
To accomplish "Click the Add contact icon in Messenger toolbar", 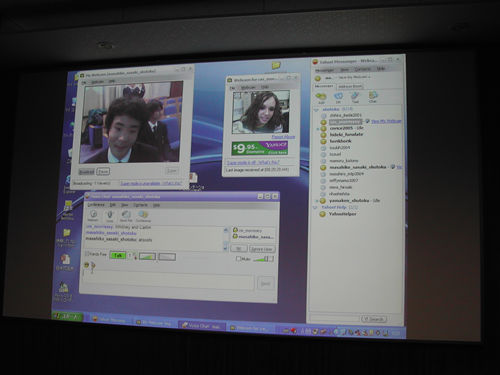I will click(x=320, y=97).
